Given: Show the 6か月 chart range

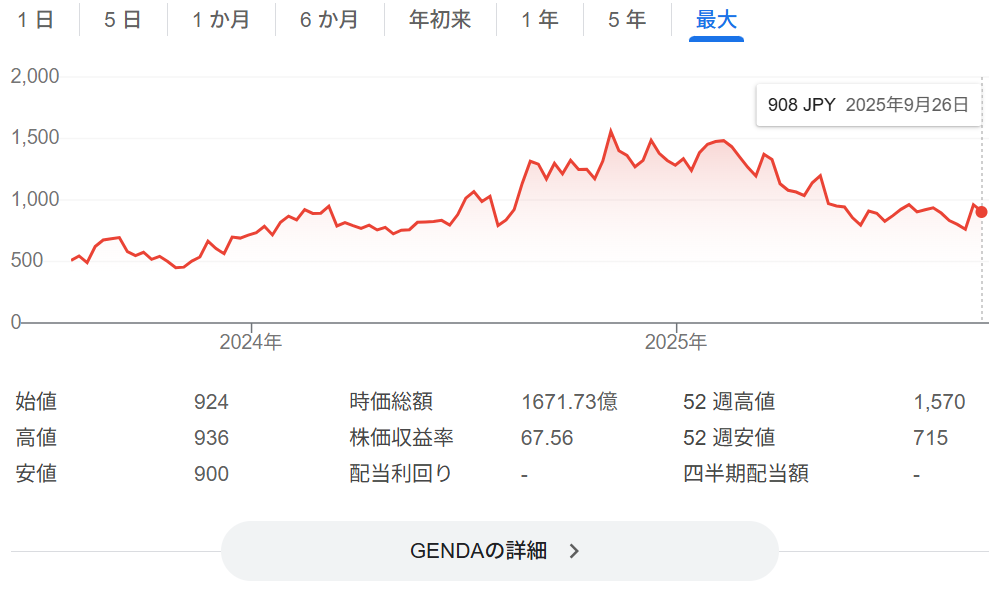Looking at the screenshot, I should [329, 20].
